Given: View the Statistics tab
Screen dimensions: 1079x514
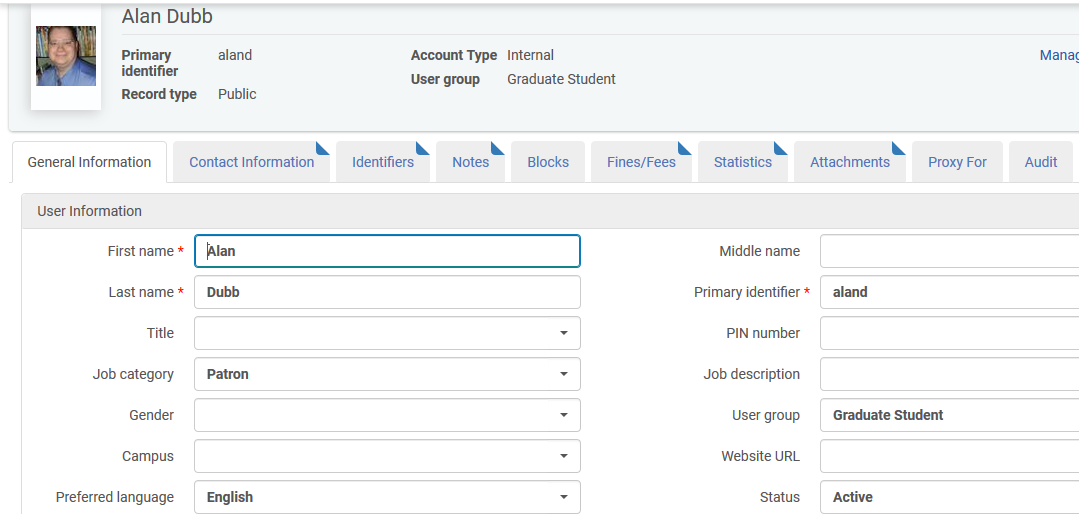Looking at the screenshot, I should (x=742, y=162).
